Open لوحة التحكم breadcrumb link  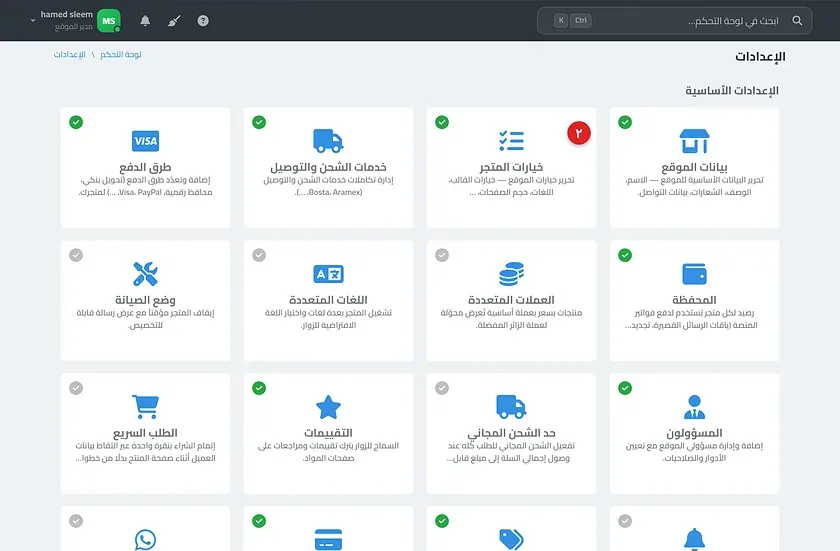121,55
